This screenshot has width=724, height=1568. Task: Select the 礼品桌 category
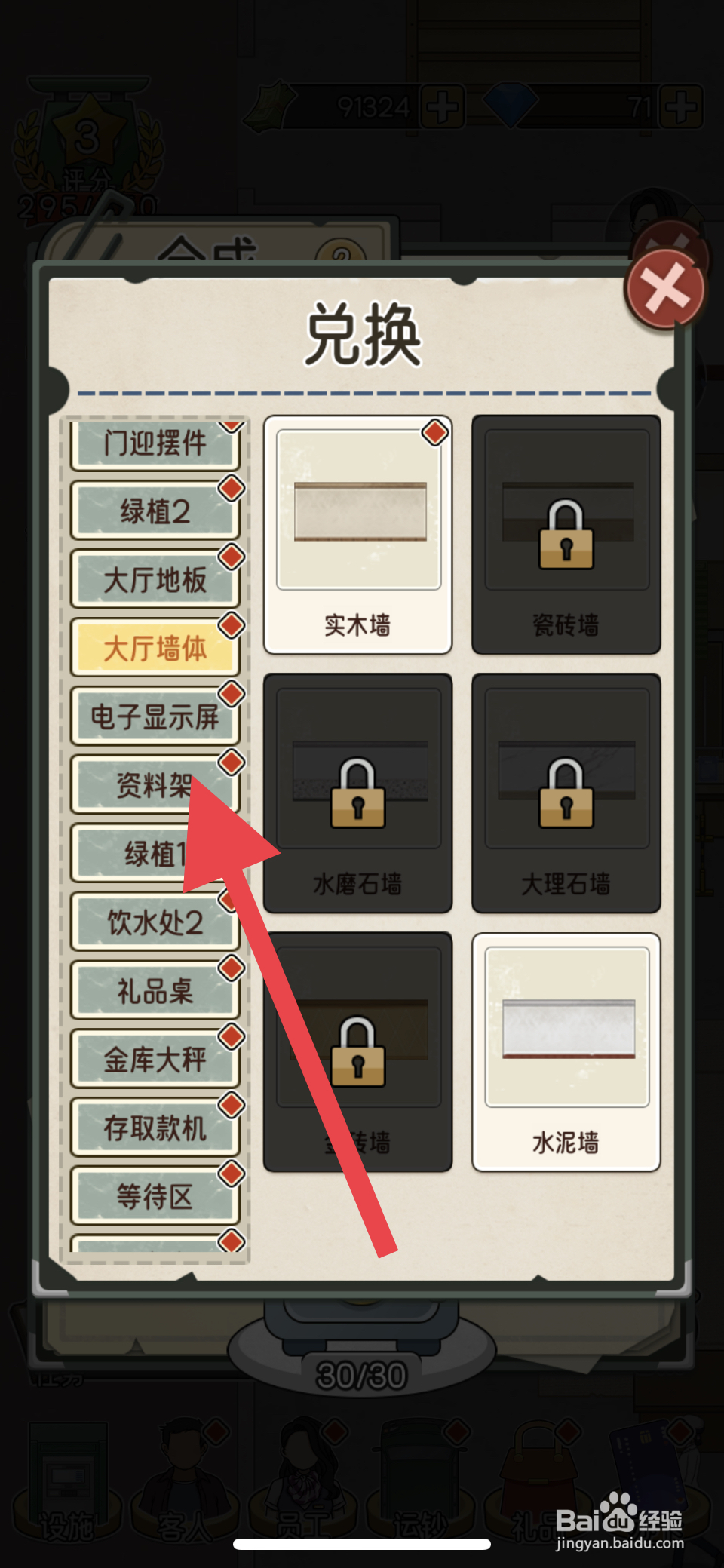pos(155,990)
